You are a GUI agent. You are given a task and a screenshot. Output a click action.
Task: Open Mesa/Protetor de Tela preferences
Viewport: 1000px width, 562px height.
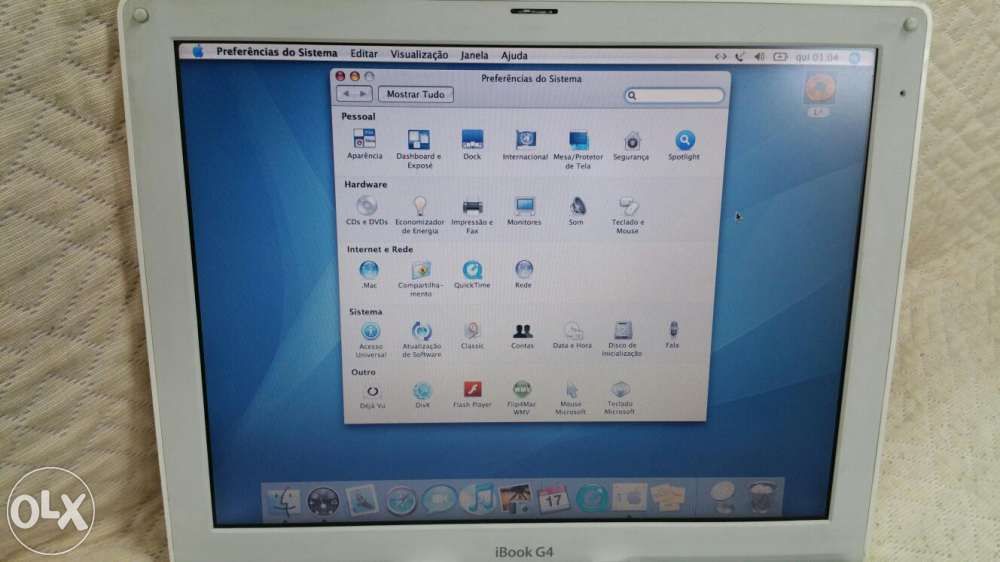(x=578, y=150)
